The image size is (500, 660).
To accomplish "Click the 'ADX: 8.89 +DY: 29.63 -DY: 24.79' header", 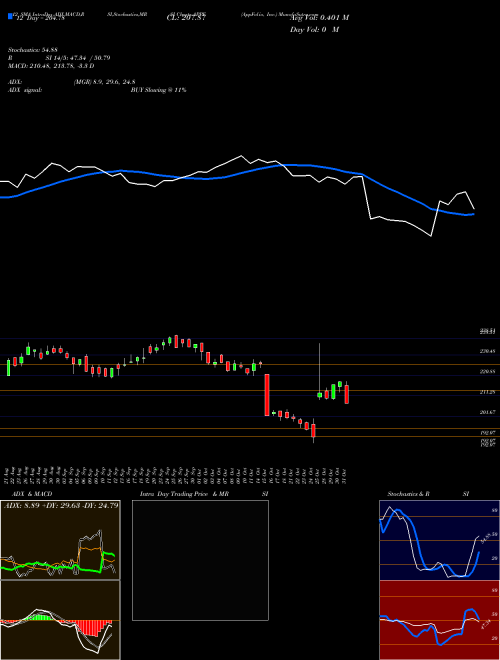I will pos(61,505).
